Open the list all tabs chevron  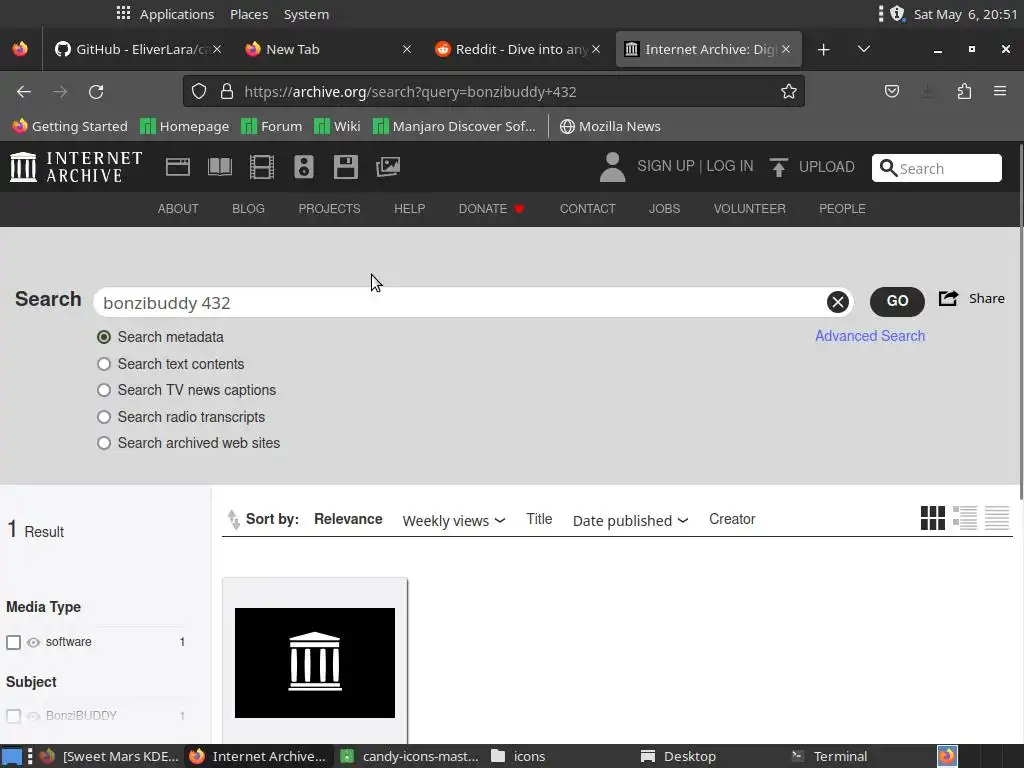click(864, 49)
